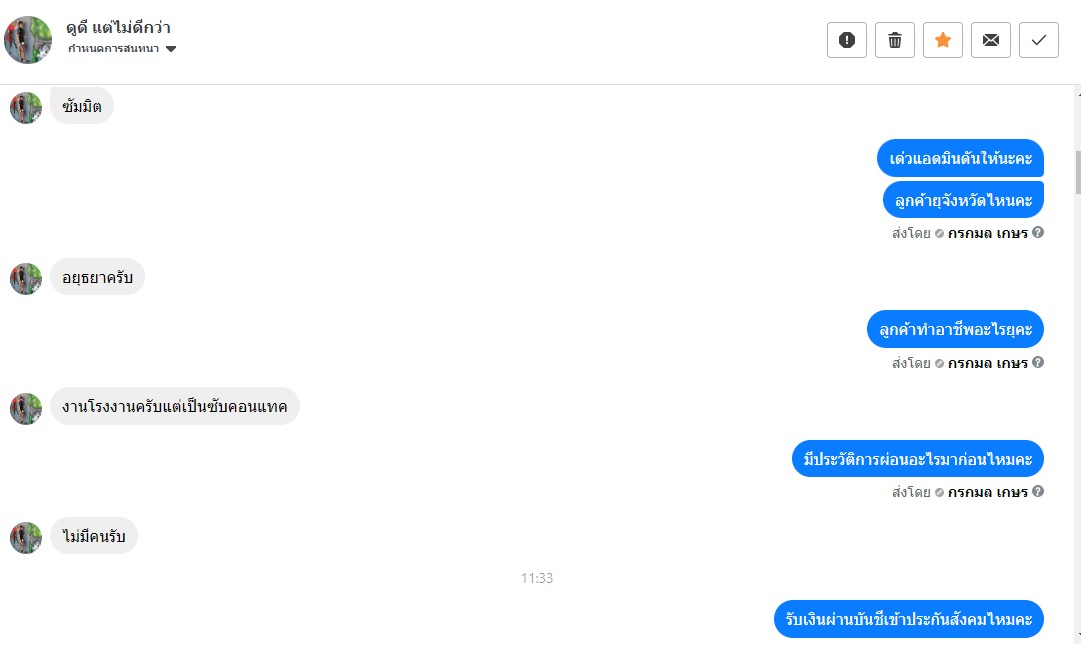Viewport: 1081px width, 646px height.
Task: Click help icon under ลูกค้าทำอาชีพอะไรคะ message
Action: [x=1038, y=362]
